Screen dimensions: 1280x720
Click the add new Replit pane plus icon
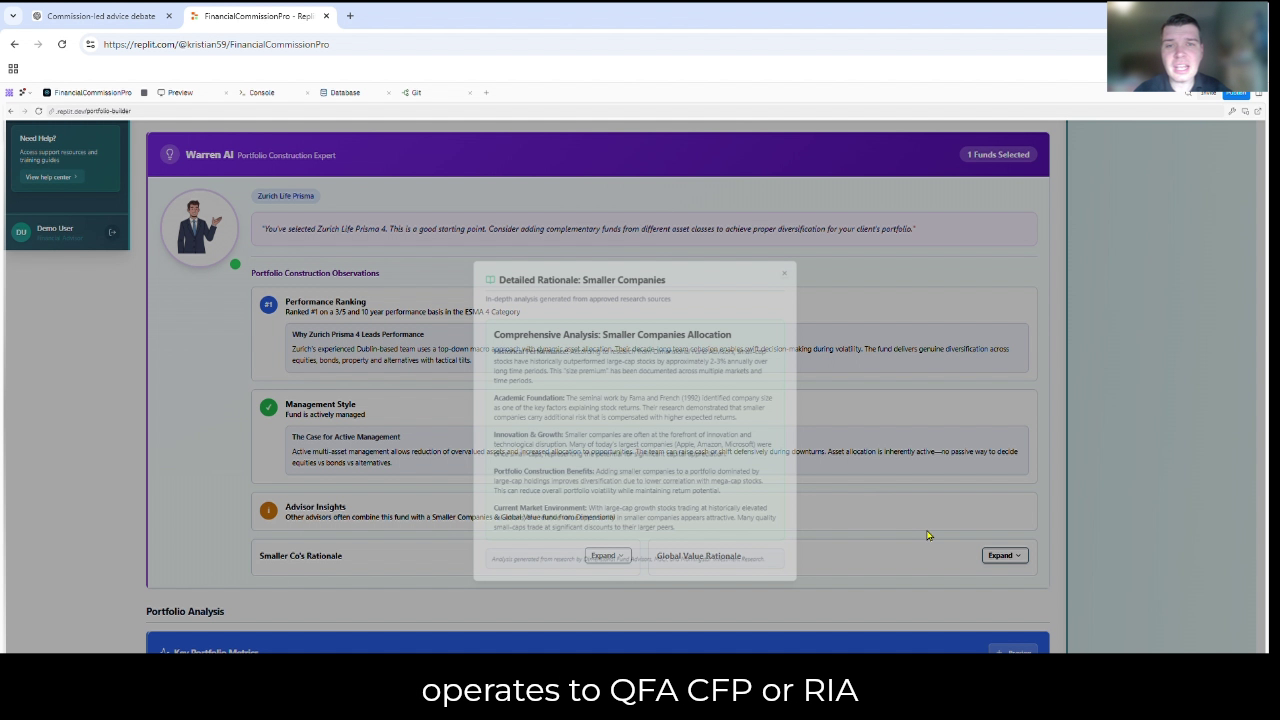(486, 92)
